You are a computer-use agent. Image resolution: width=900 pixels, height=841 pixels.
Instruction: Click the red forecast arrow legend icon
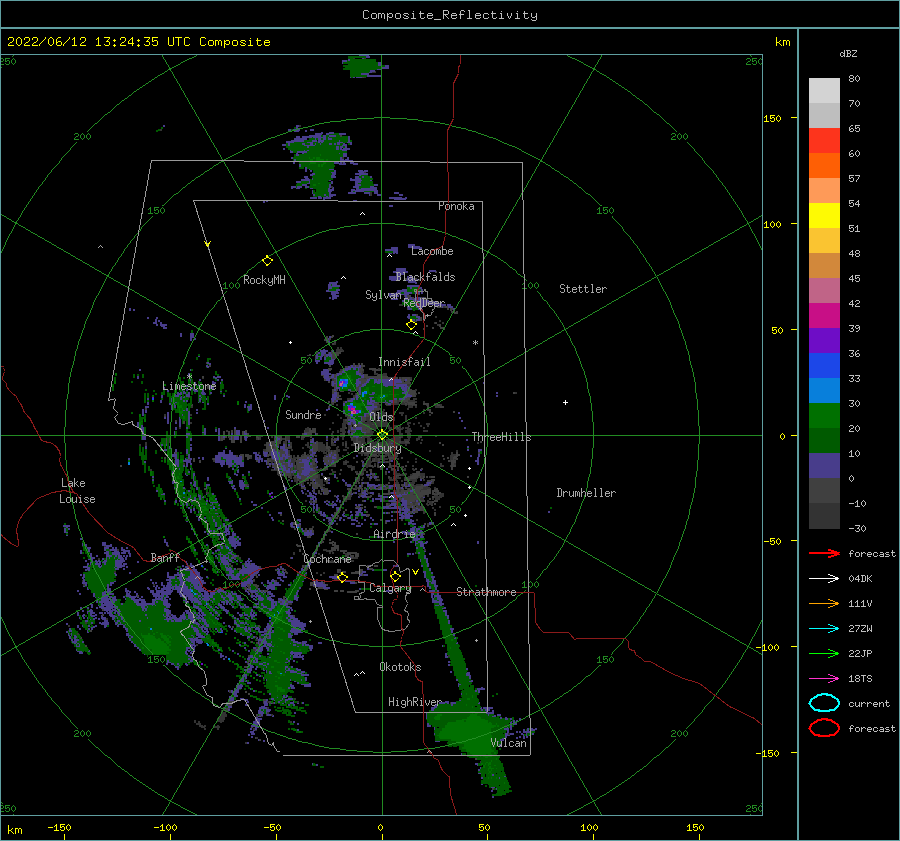coord(824,553)
